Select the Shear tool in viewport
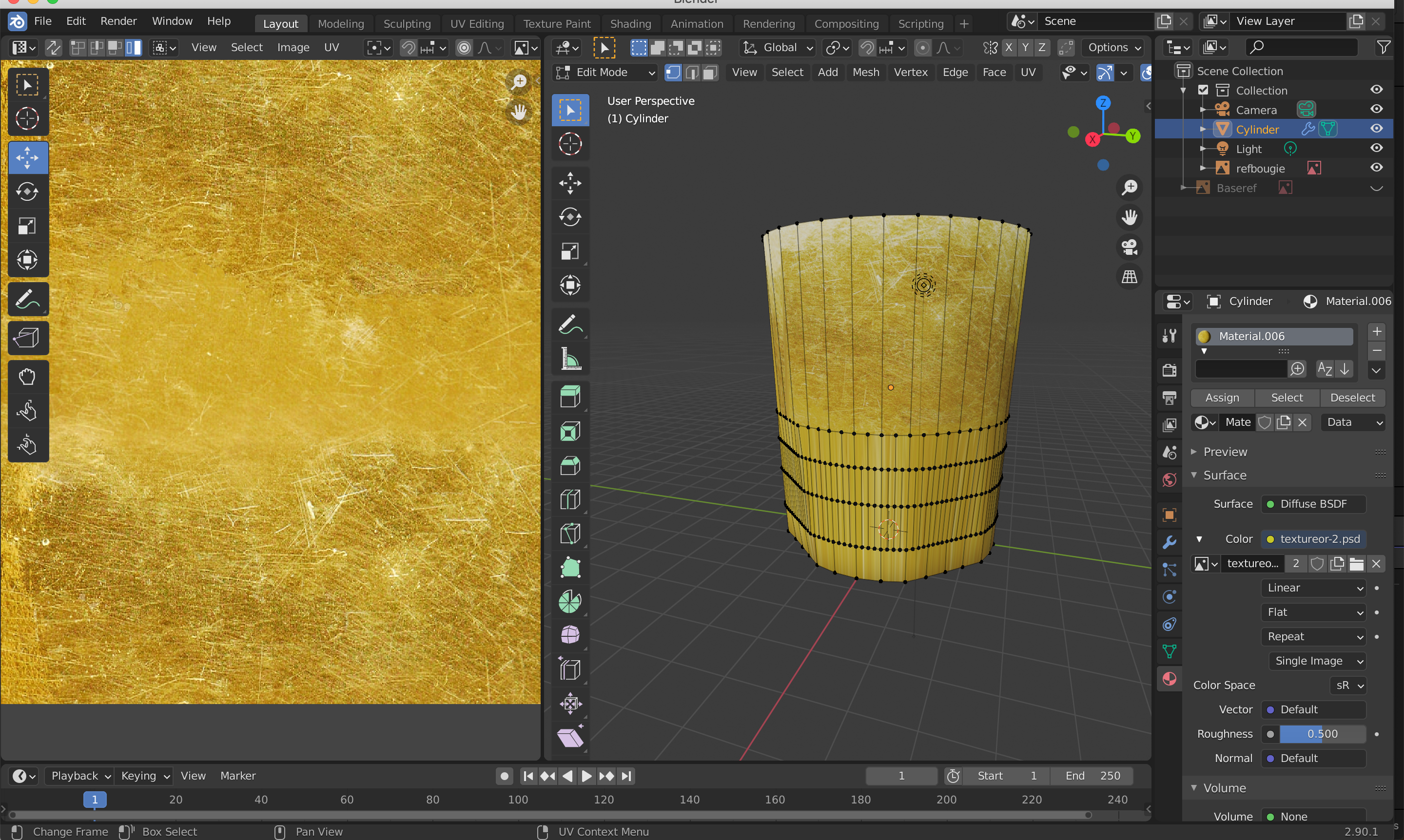This screenshot has height=840, width=1404. pos(570,738)
